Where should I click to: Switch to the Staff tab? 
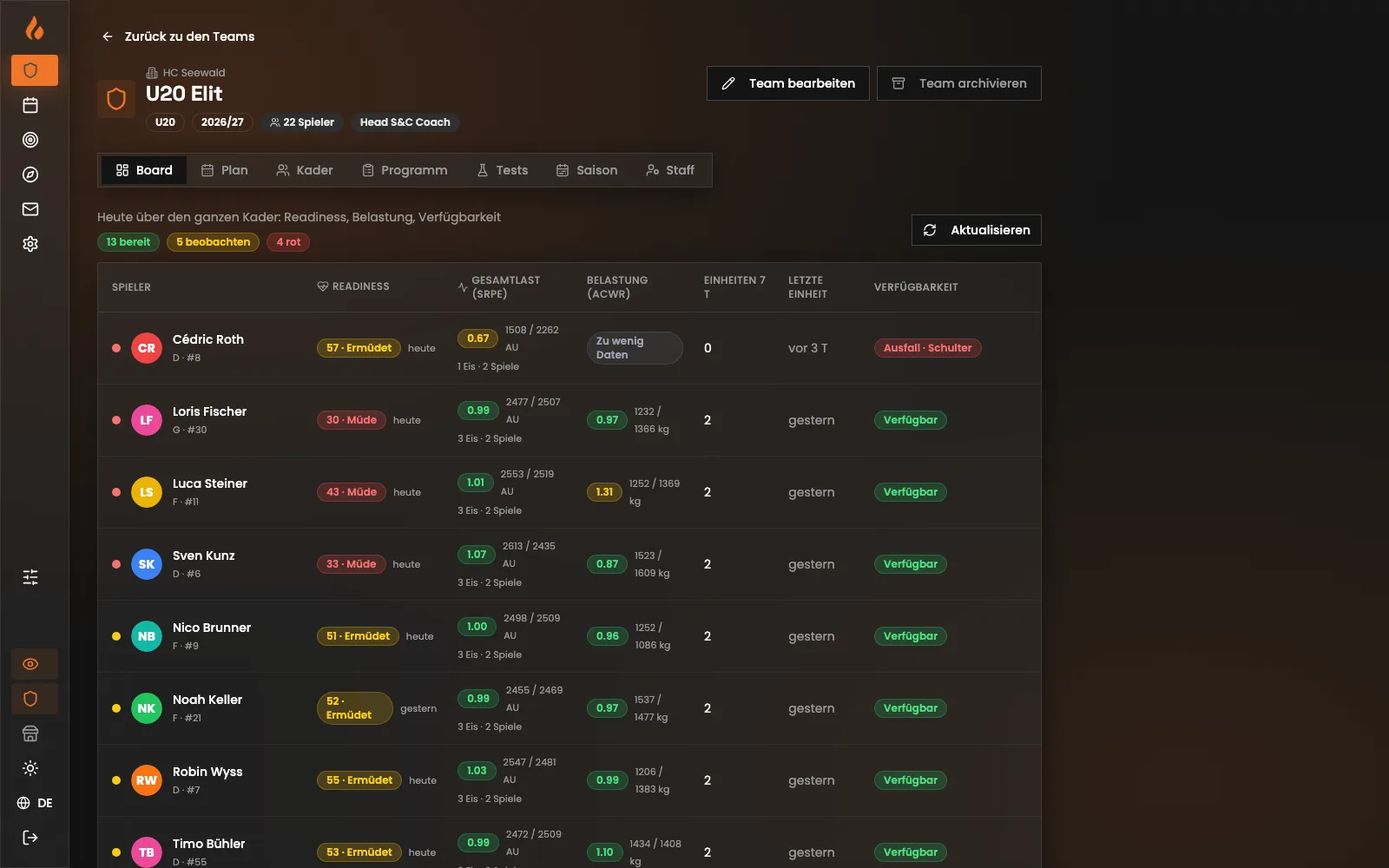tap(670, 170)
